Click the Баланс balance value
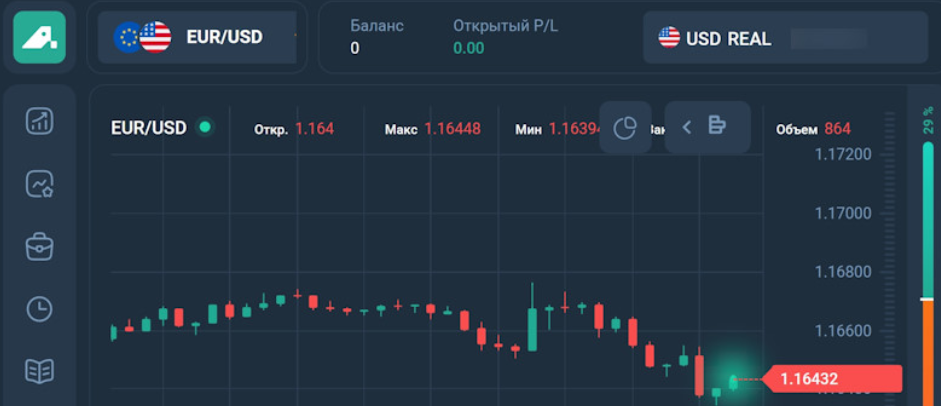Viewport: 941px width, 406px height. pyautogui.click(x=355, y=48)
